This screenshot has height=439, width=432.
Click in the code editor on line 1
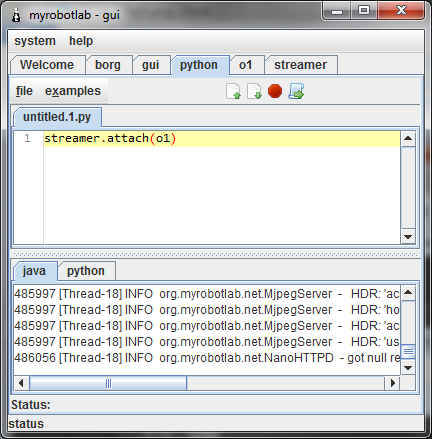coord(222,138)
